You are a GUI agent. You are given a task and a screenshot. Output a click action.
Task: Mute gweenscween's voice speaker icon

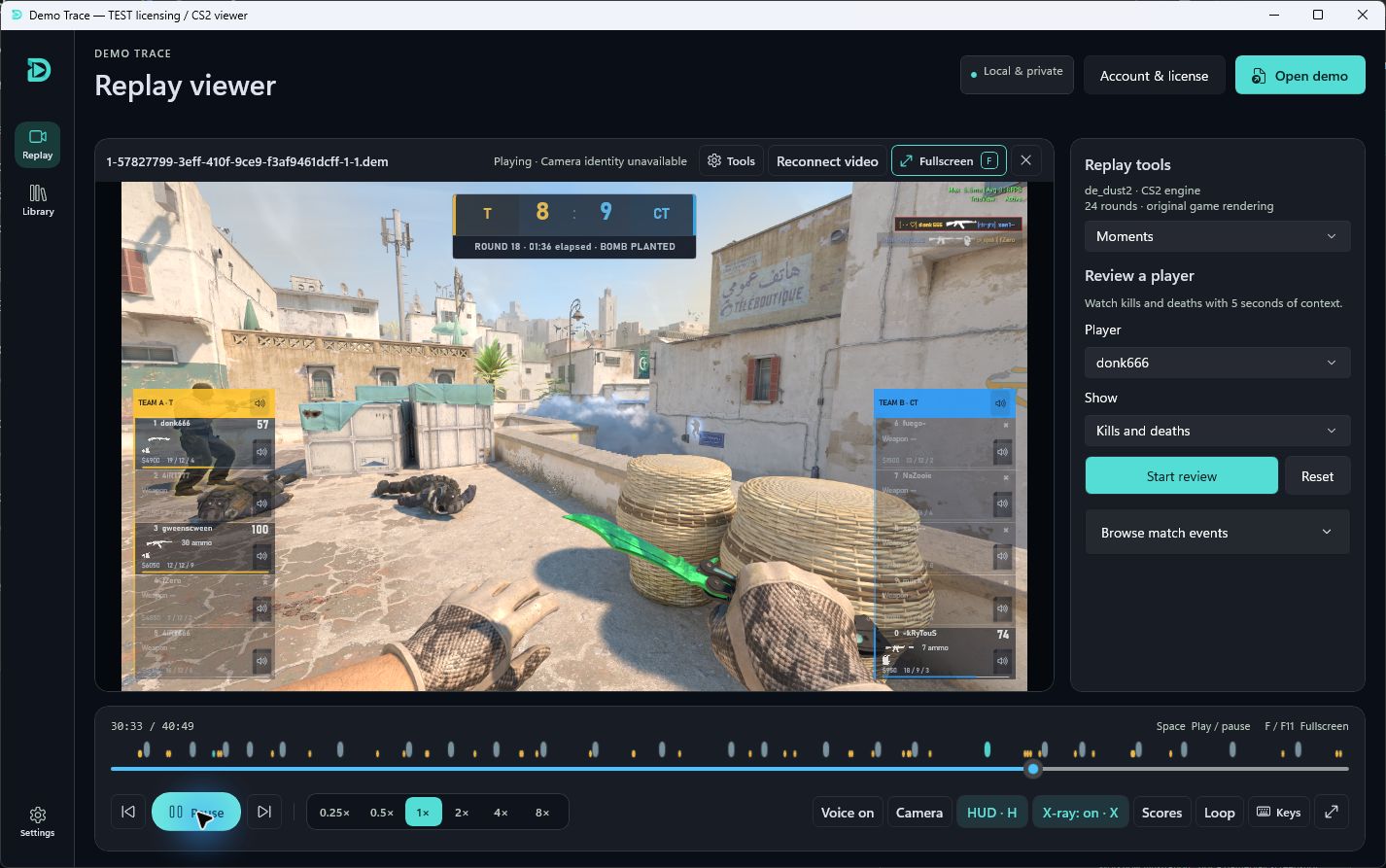pos(261,556)
